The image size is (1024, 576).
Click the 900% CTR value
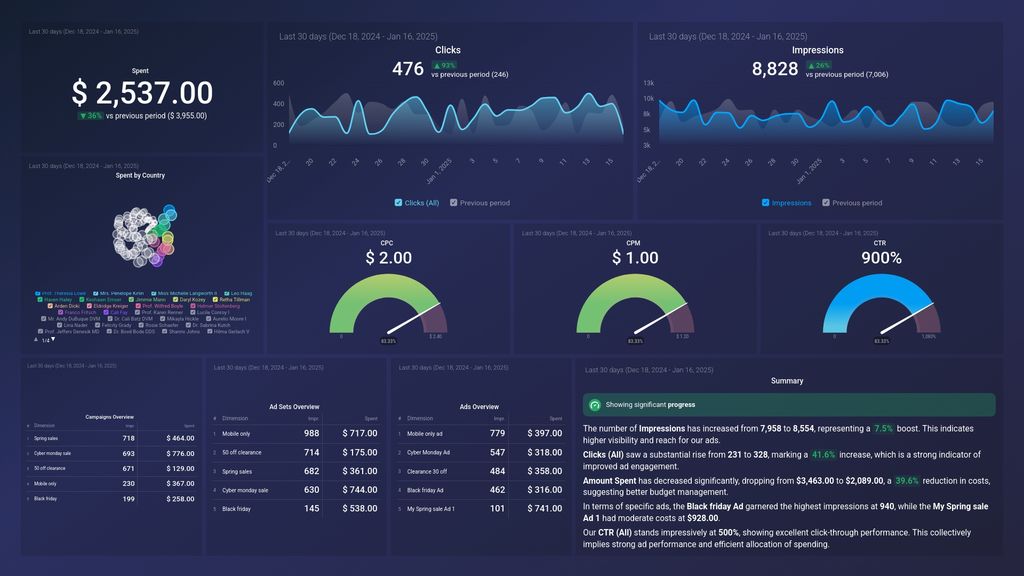point(882,258)
